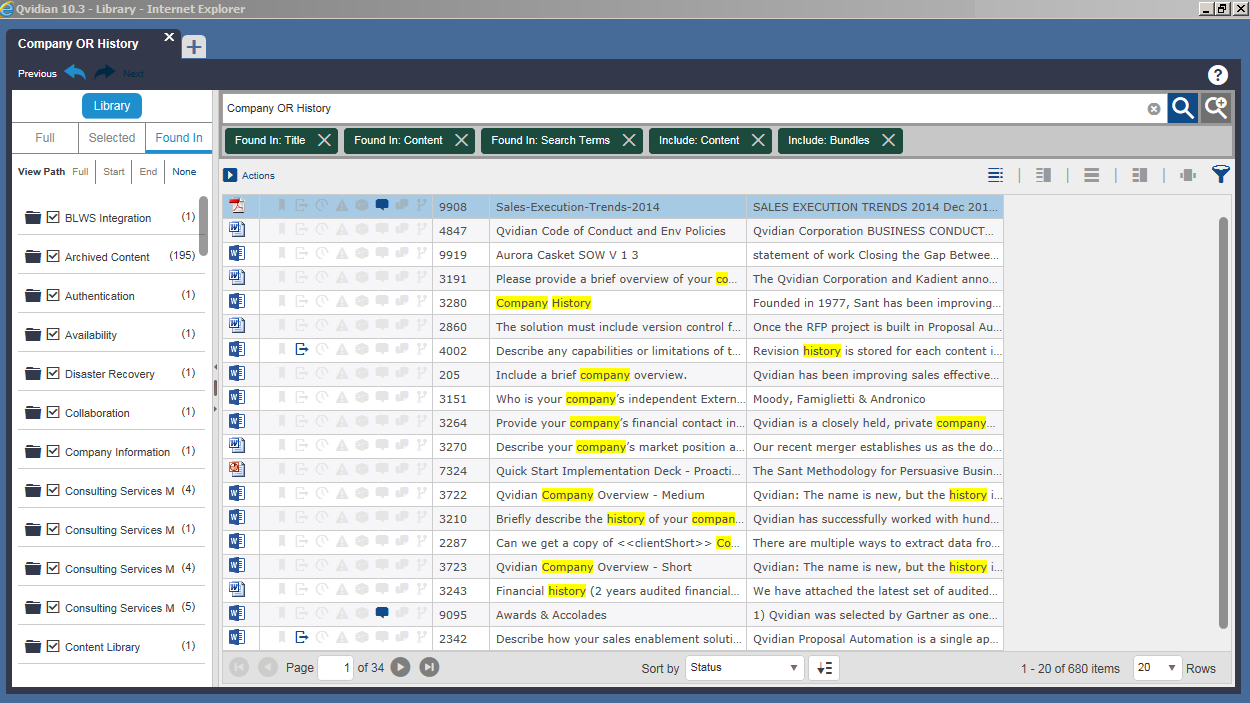
Task: Open advanced search with magnifier-plus icon
Action: pyautogui.click(x=1215, y=108)
